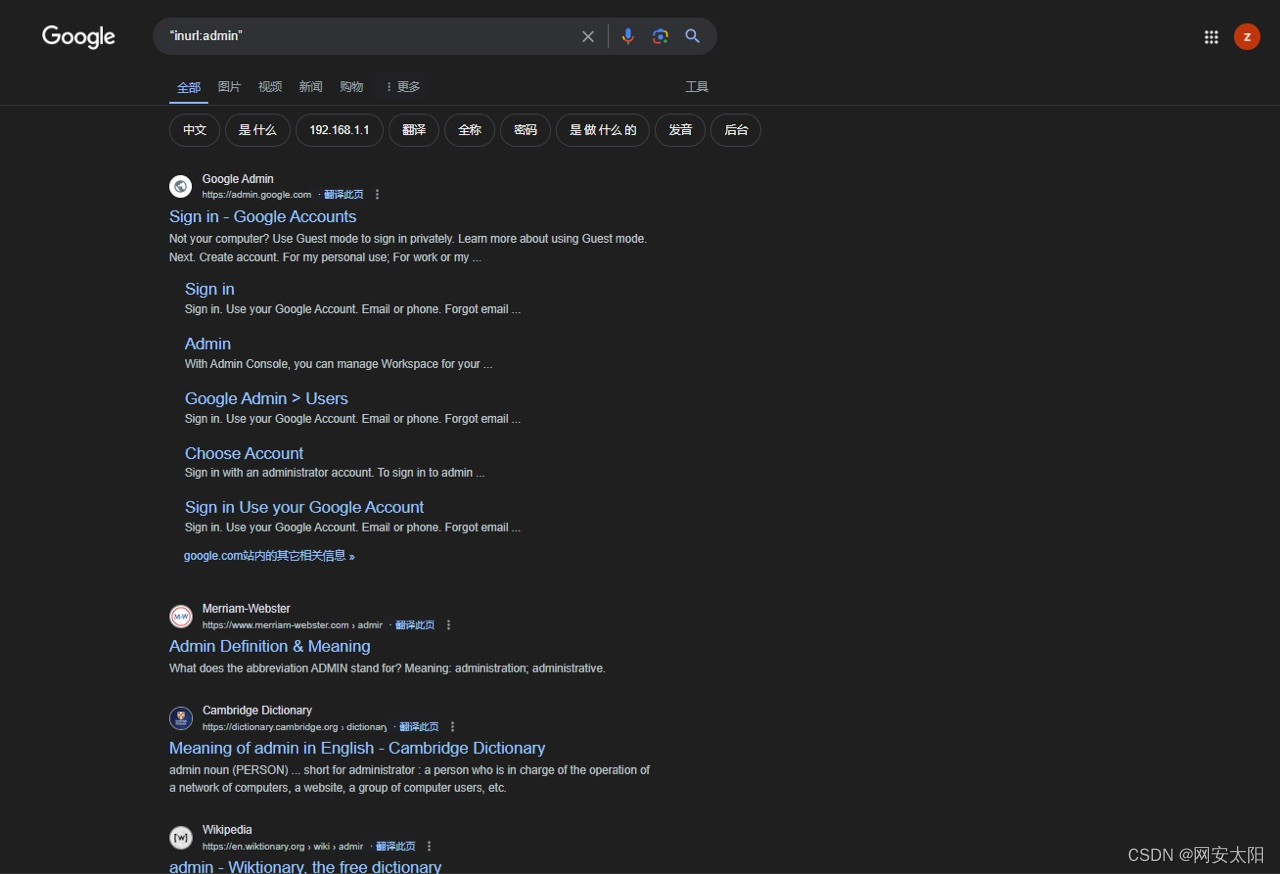Open Sign in Use your Google Account link

point(304,507)
